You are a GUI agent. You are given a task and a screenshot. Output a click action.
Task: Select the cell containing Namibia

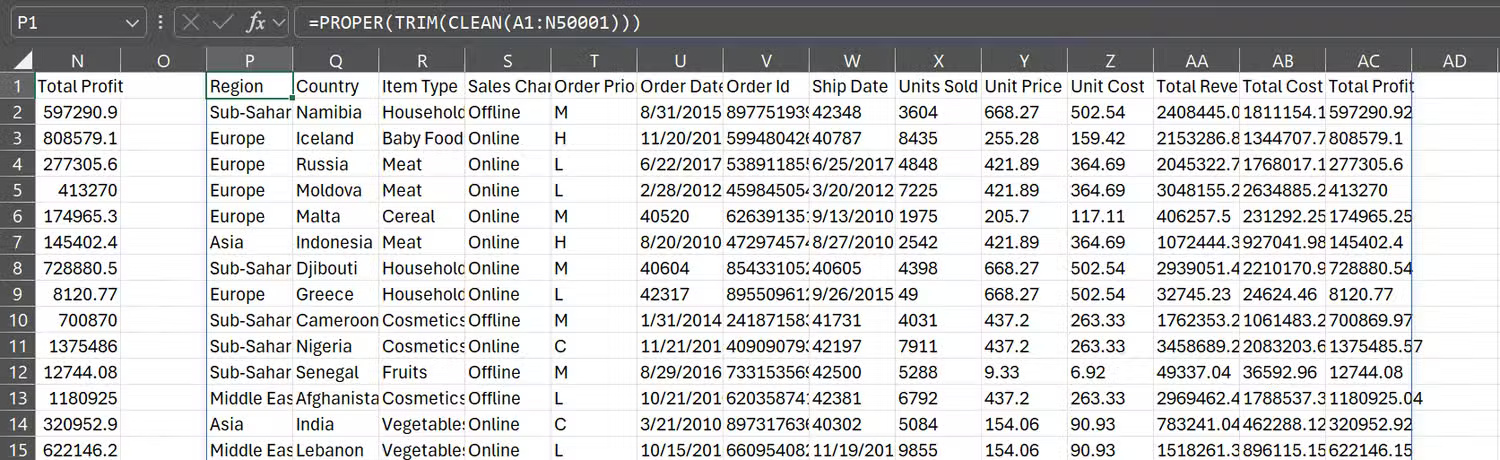point(335,112)
